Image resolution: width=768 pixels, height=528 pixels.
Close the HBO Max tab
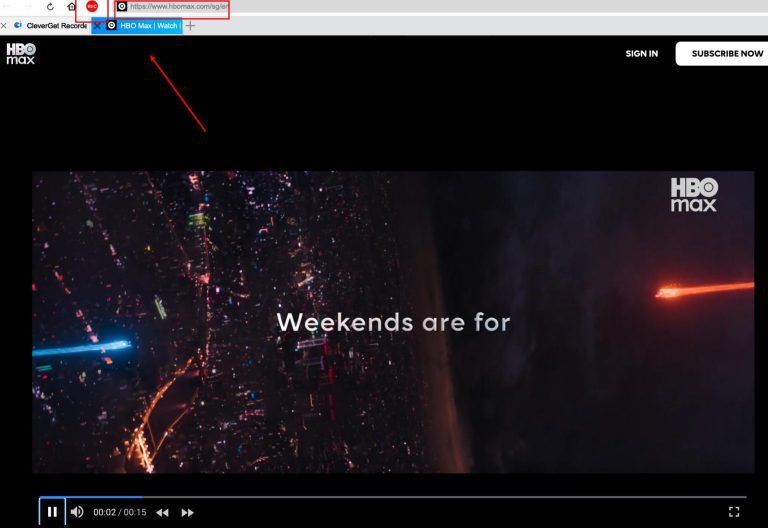[98, 25]
